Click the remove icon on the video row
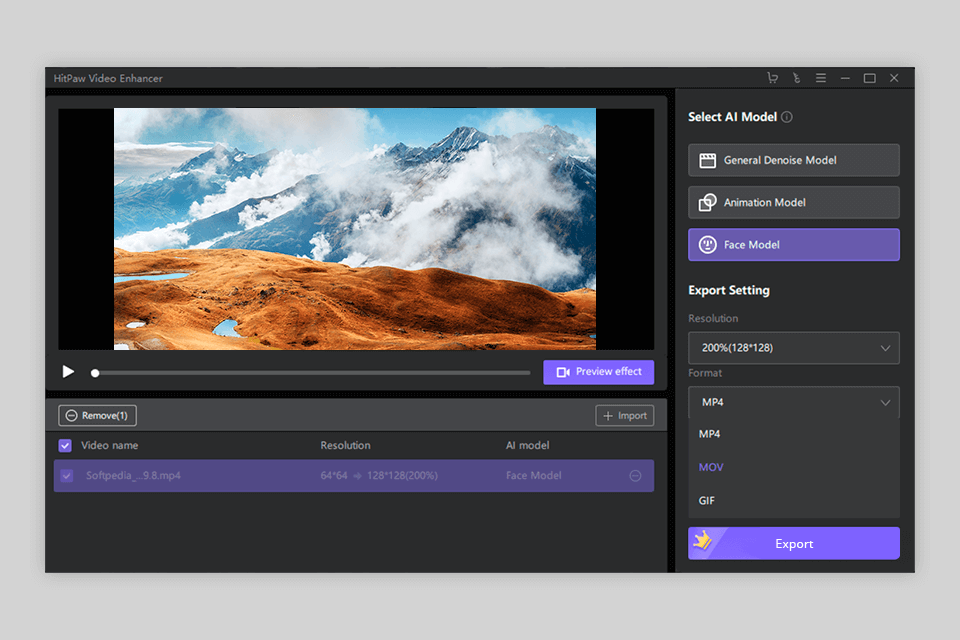960x640 pixels. 634,476
